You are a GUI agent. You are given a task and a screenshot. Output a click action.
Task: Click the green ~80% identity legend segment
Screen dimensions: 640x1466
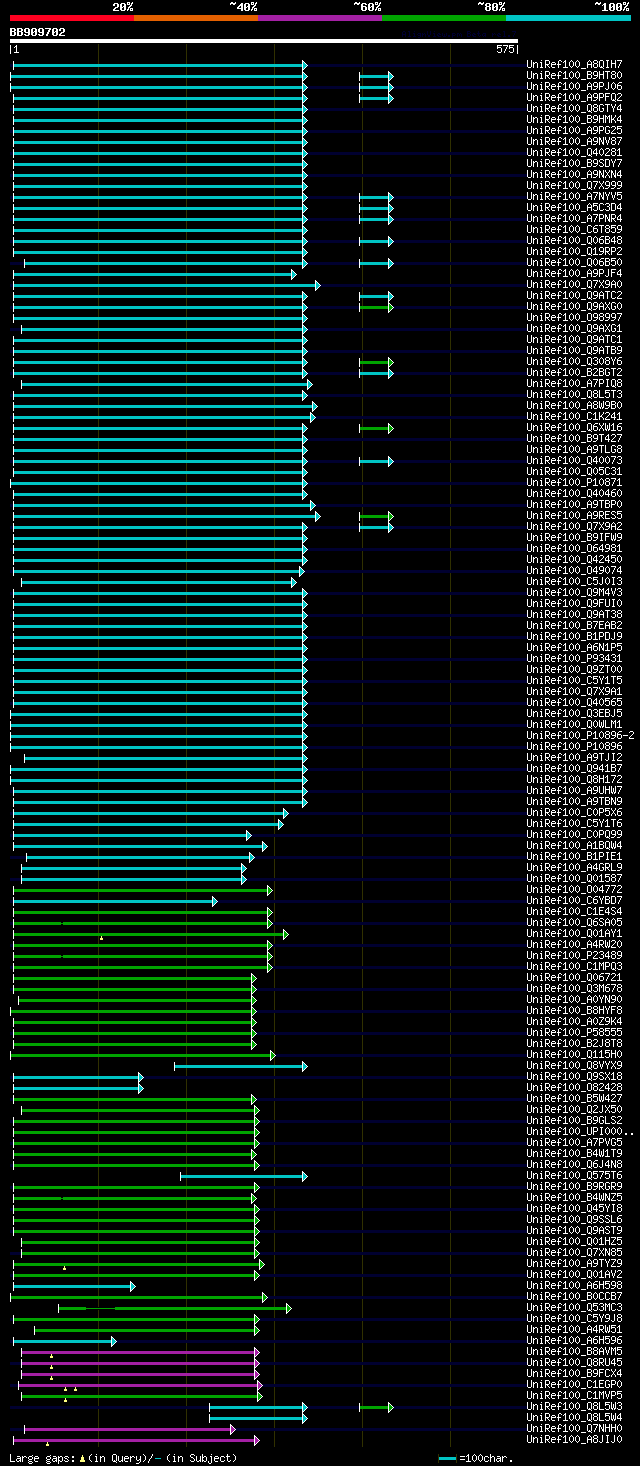pyautogui.click(x=443, y=18)
